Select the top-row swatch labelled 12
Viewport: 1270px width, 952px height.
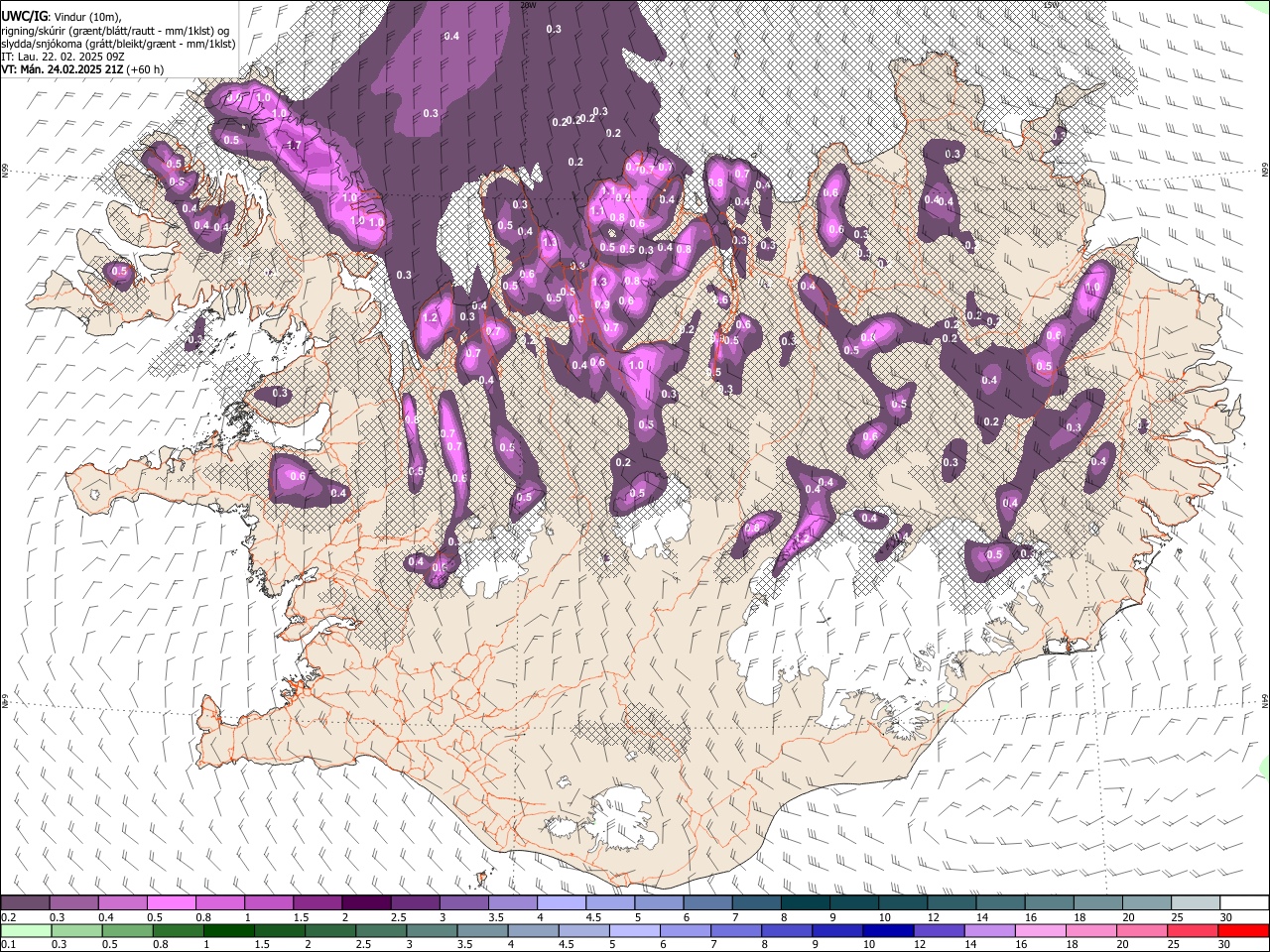952,902
